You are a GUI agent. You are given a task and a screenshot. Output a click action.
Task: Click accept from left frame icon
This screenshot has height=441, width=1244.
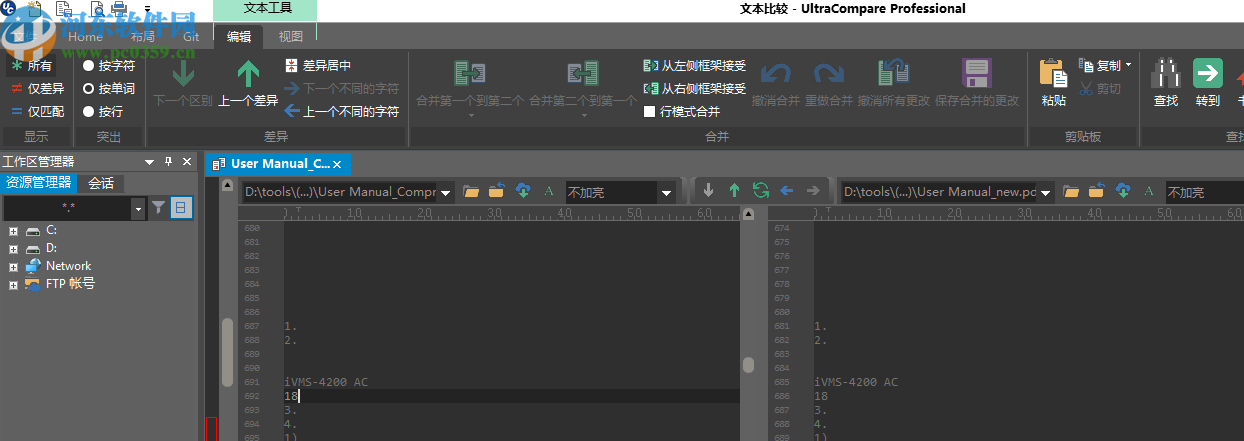click(650, 65)
